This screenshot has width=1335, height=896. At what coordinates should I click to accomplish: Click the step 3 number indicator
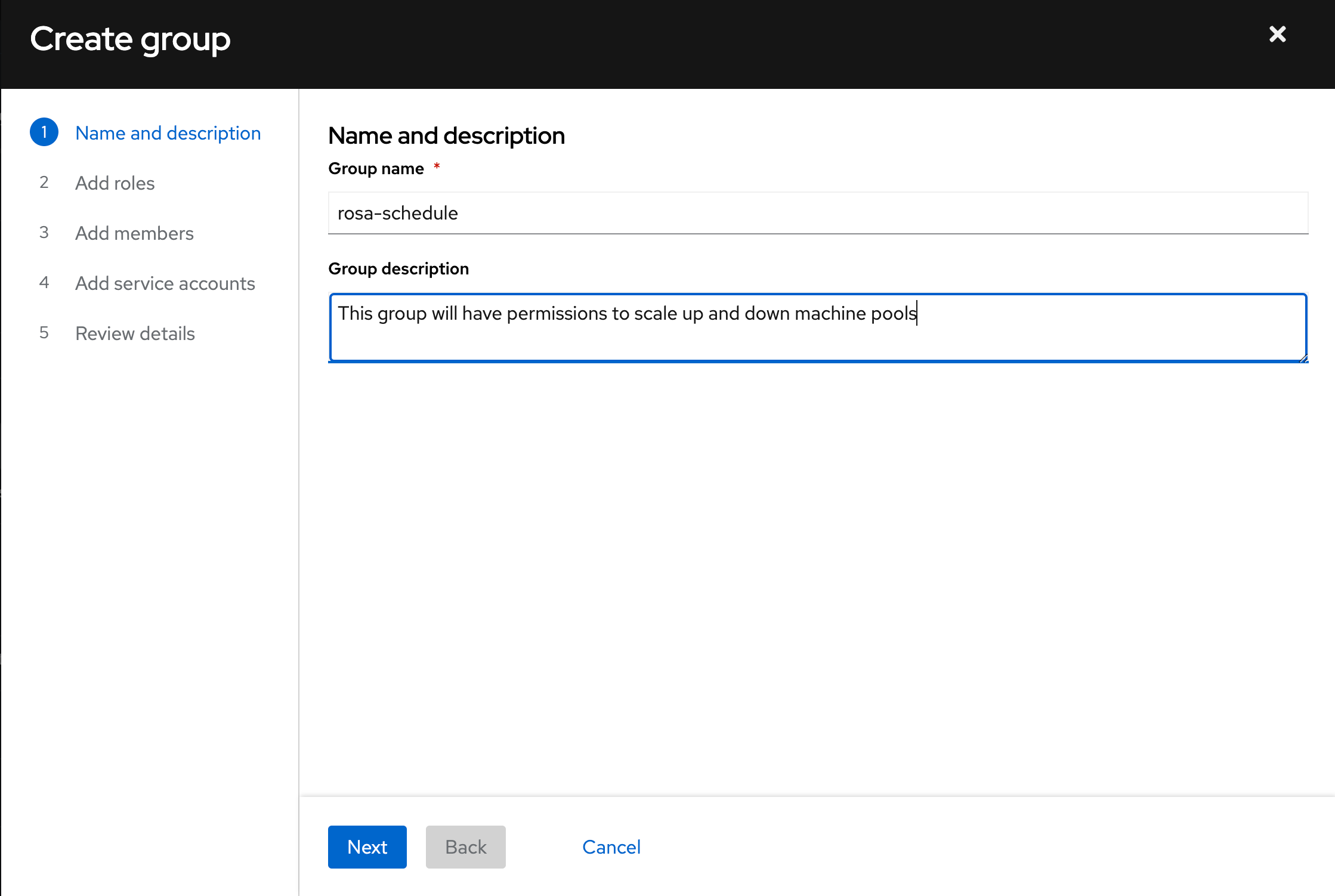(44, 233)
